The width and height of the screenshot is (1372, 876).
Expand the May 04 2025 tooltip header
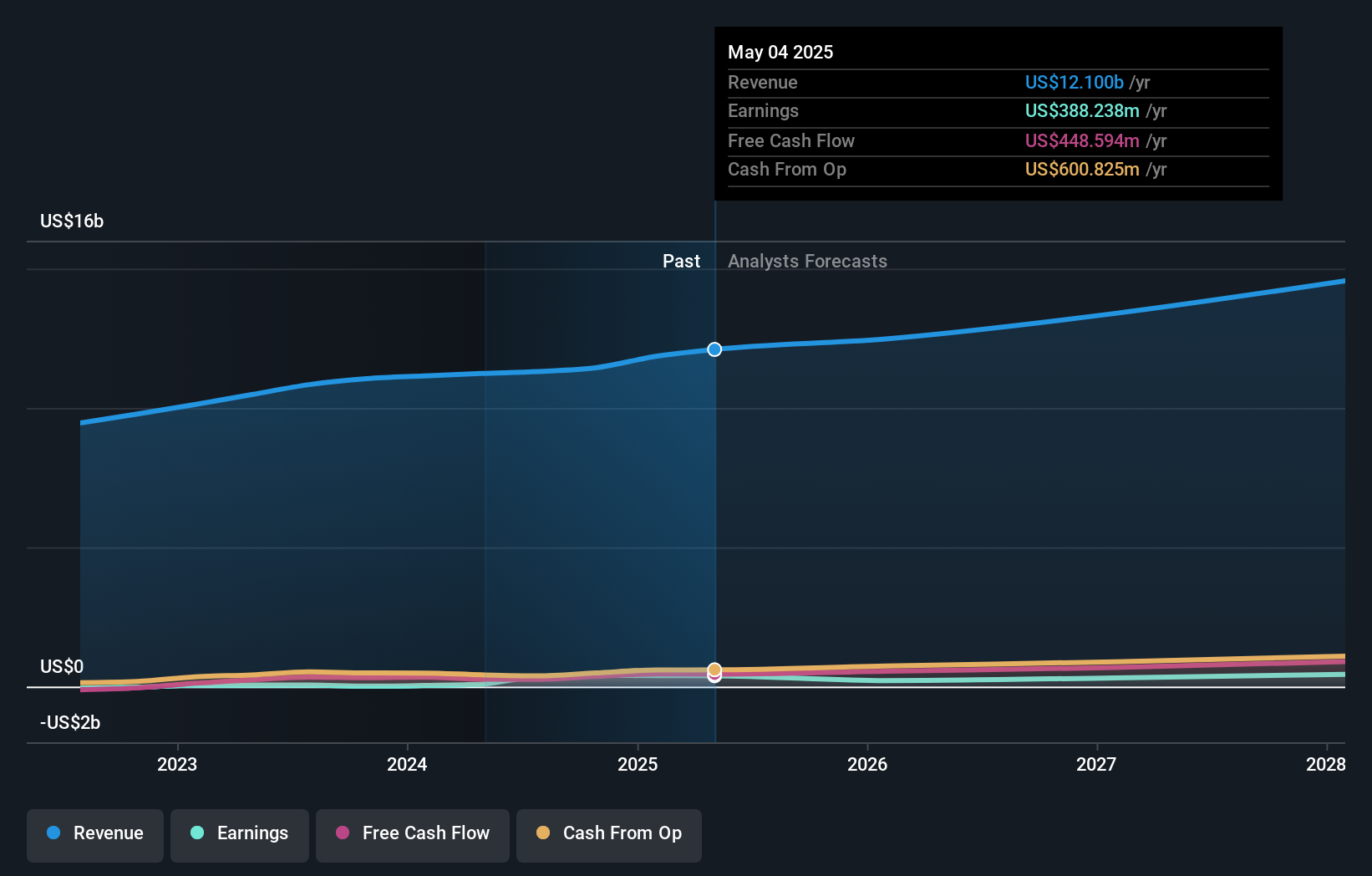(x=780, y=52)
